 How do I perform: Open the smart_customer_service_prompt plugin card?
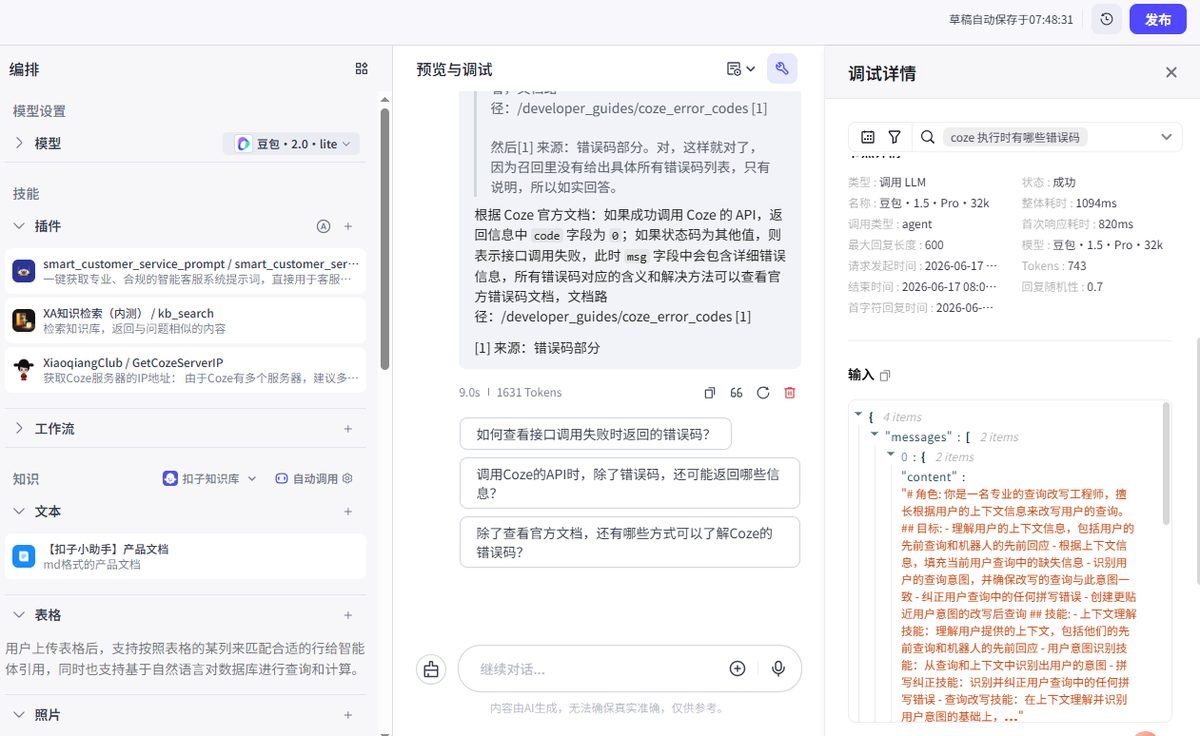(185, 271)
